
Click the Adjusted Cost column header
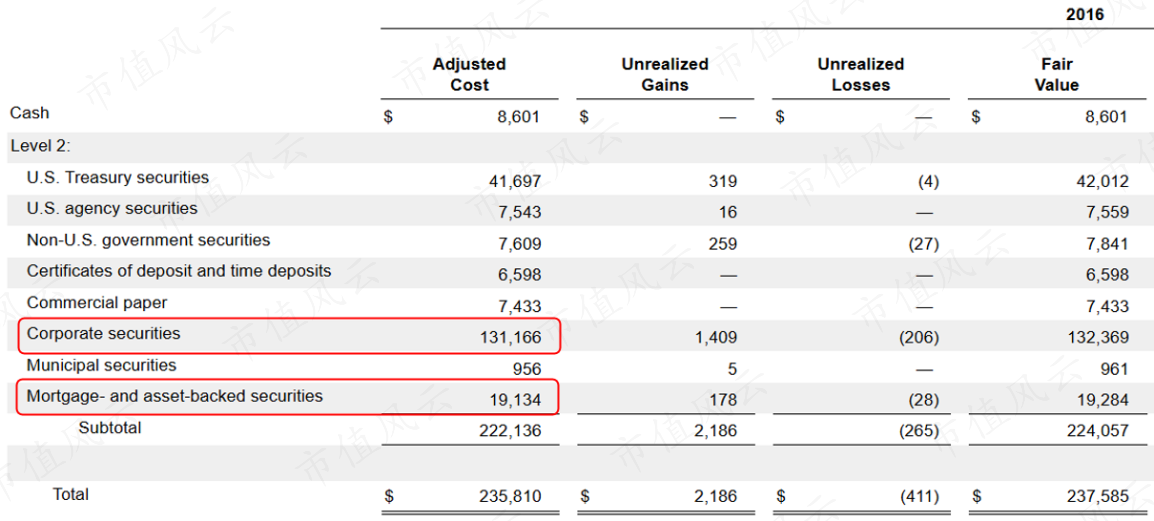(x=469, y=75)
